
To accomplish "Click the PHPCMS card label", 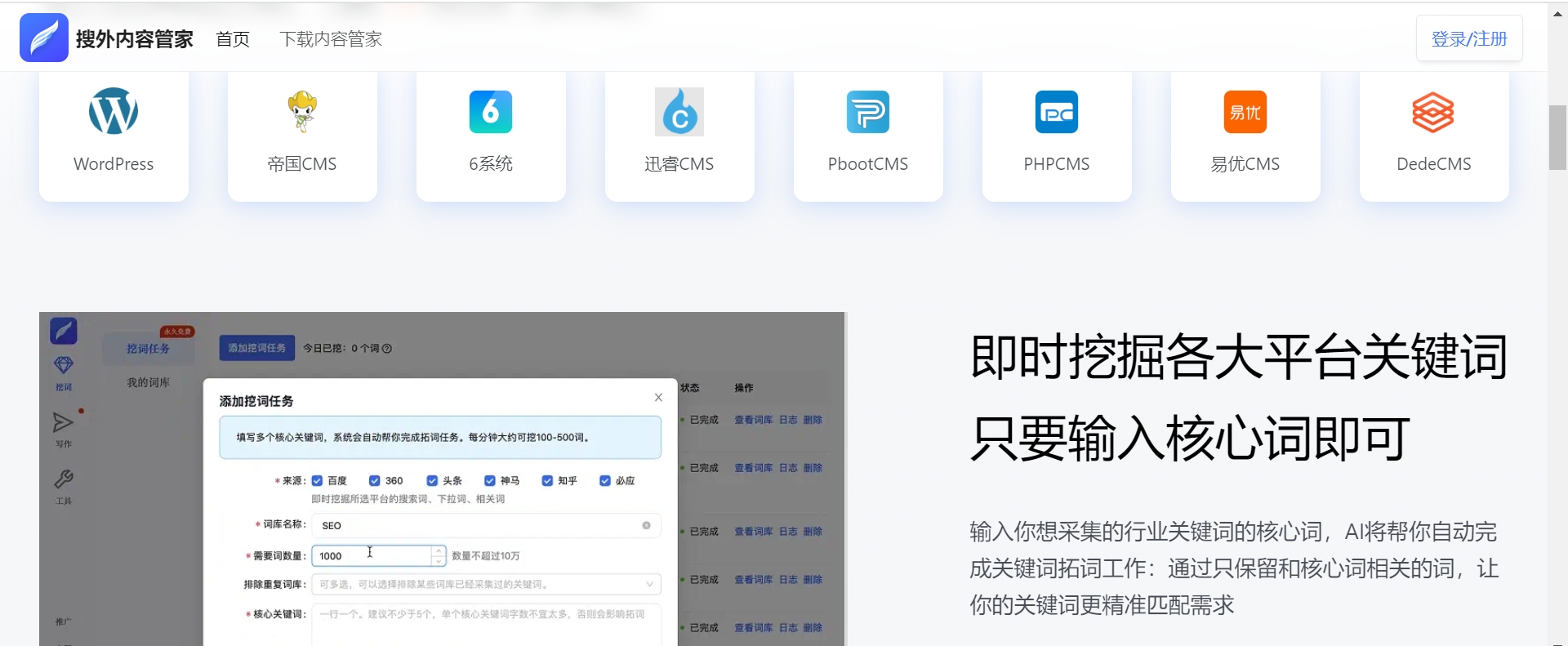I will 1057,164.
